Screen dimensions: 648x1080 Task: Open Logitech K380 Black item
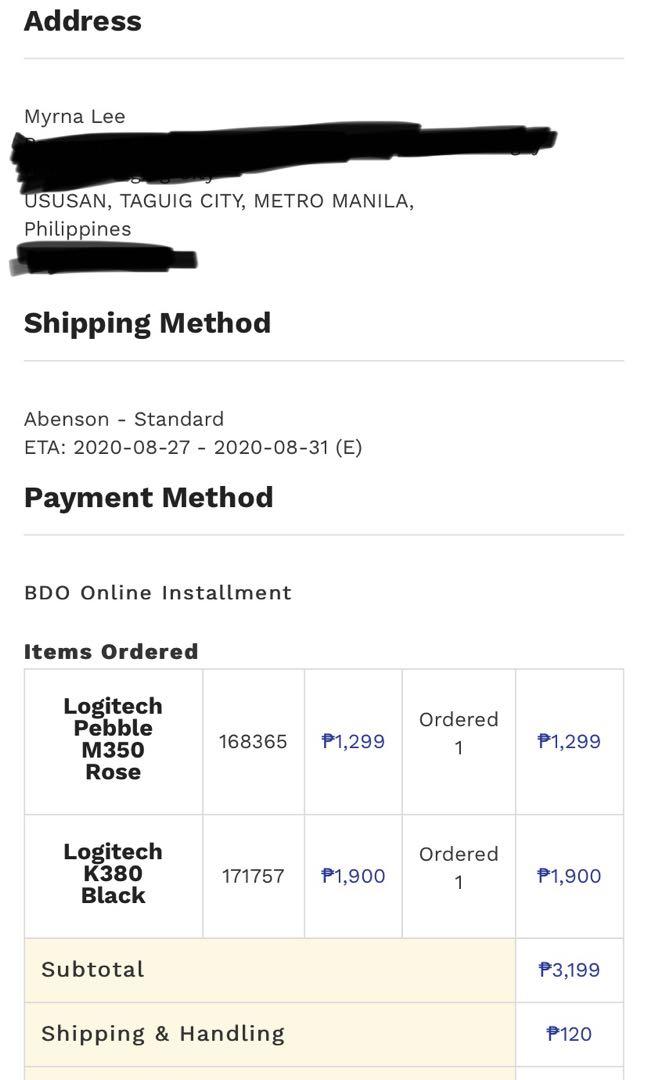pyautogui.click(x=113, y=873)
